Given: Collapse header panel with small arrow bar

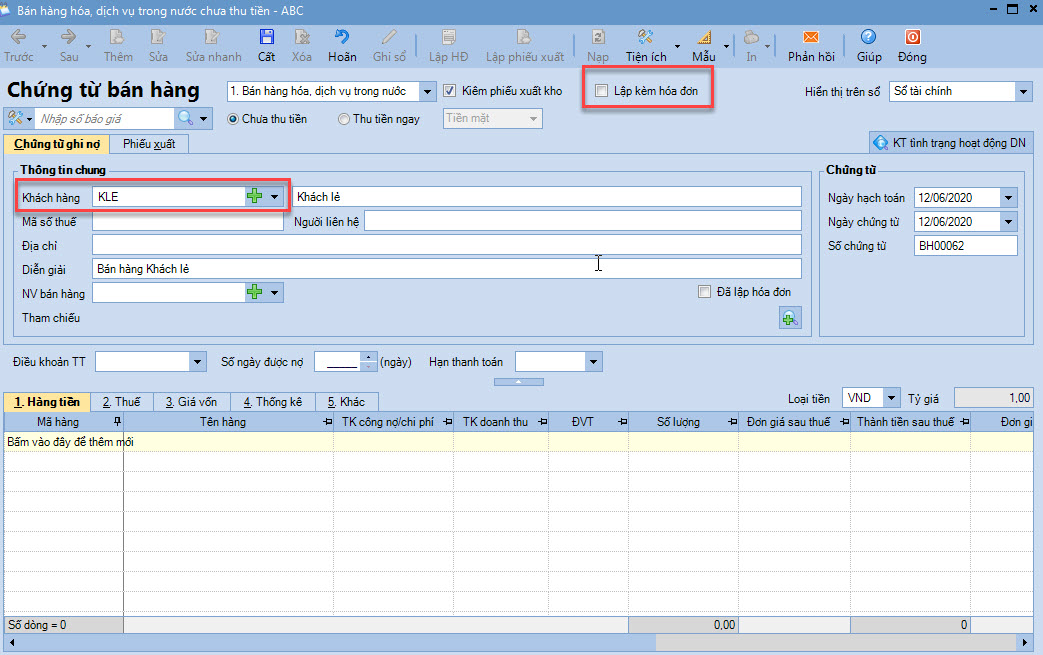Looking at the screenshot, I should click(519, 382).
